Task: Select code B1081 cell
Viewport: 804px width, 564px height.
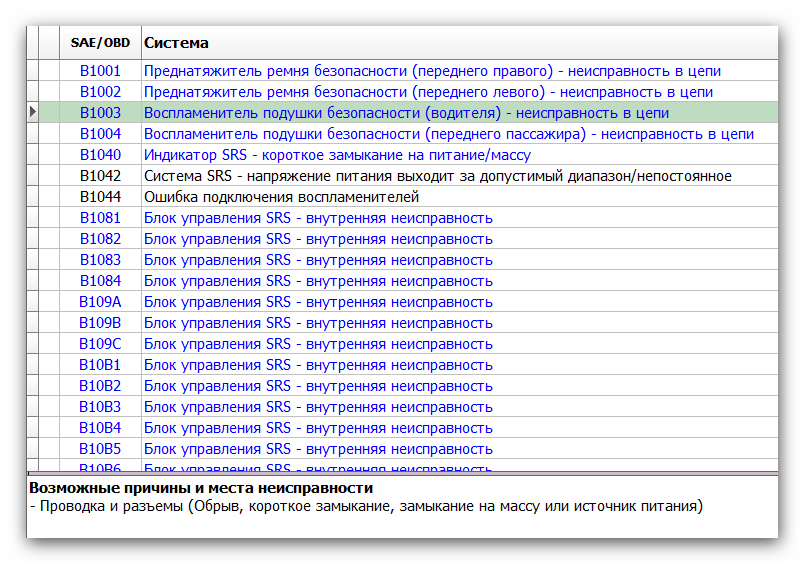Action: pos(100,218)
